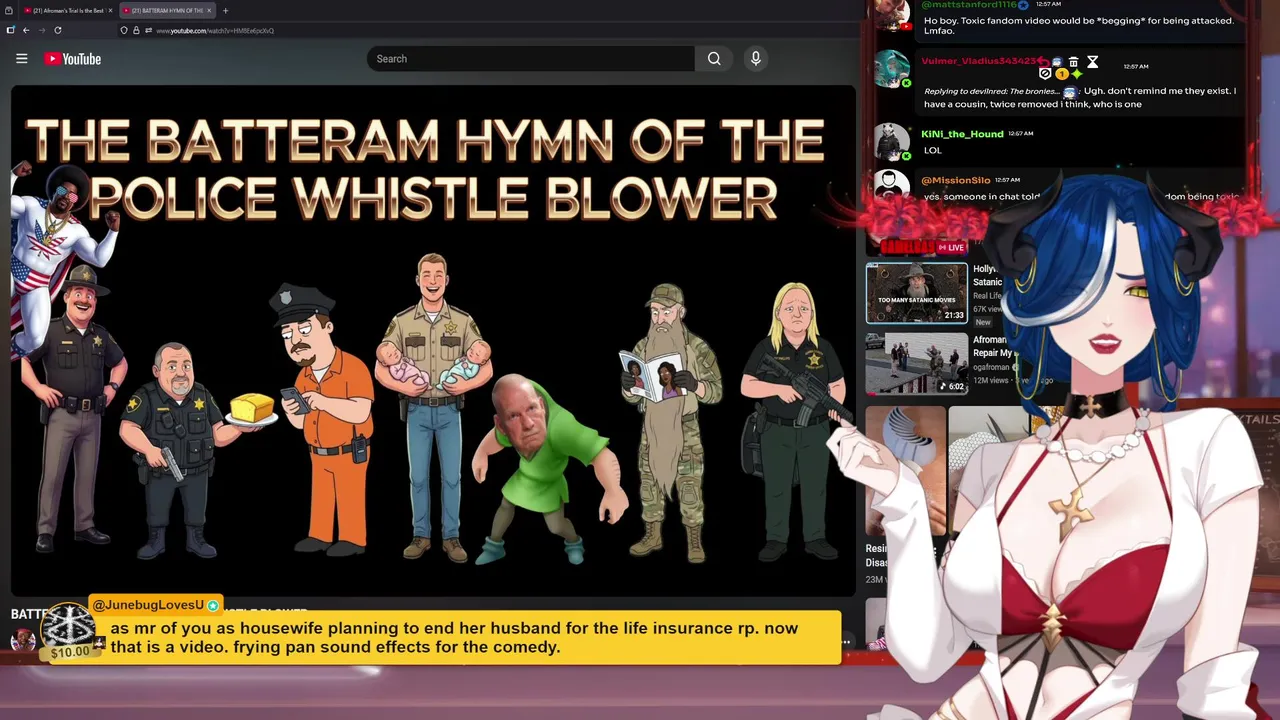Screen dimensions: 1280x720
Task: Click the Batteram Hymn video player
Action: pos(433,340)
